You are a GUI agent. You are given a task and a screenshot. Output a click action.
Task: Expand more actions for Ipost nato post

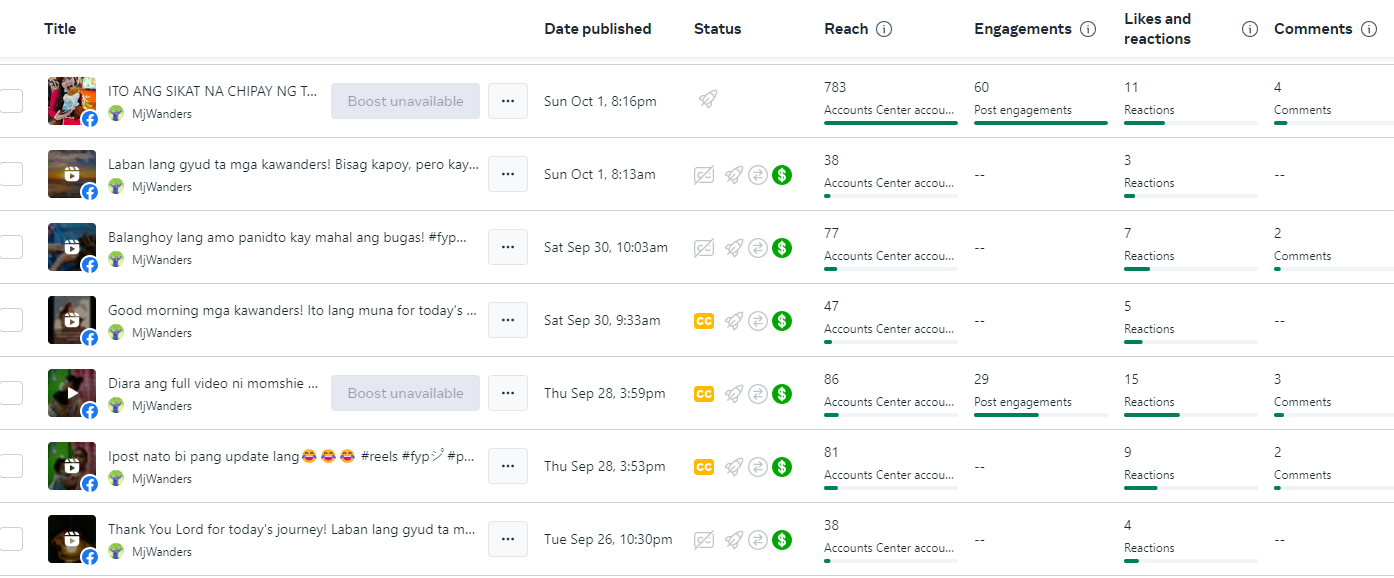508,466
